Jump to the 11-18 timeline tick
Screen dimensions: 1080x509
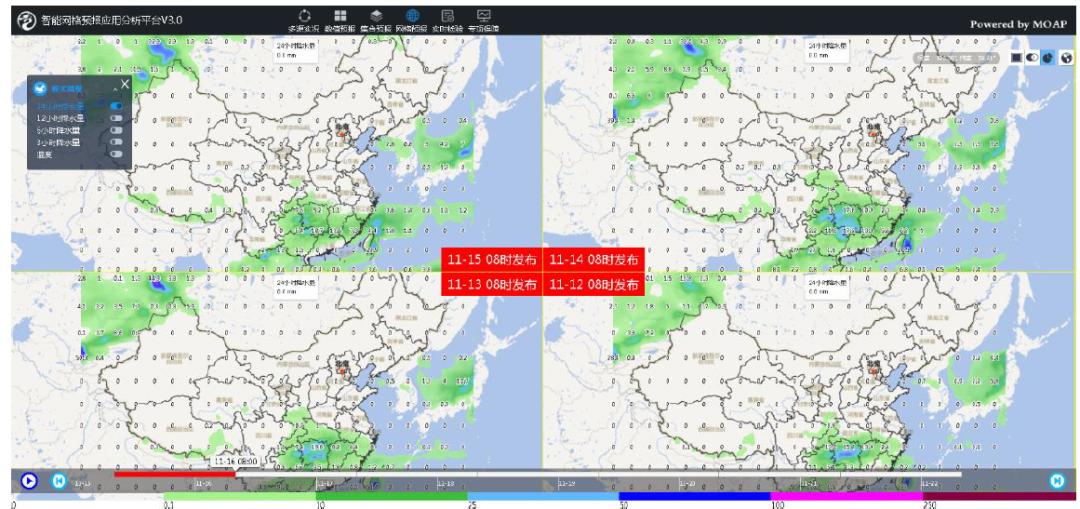tap(446, 484)
